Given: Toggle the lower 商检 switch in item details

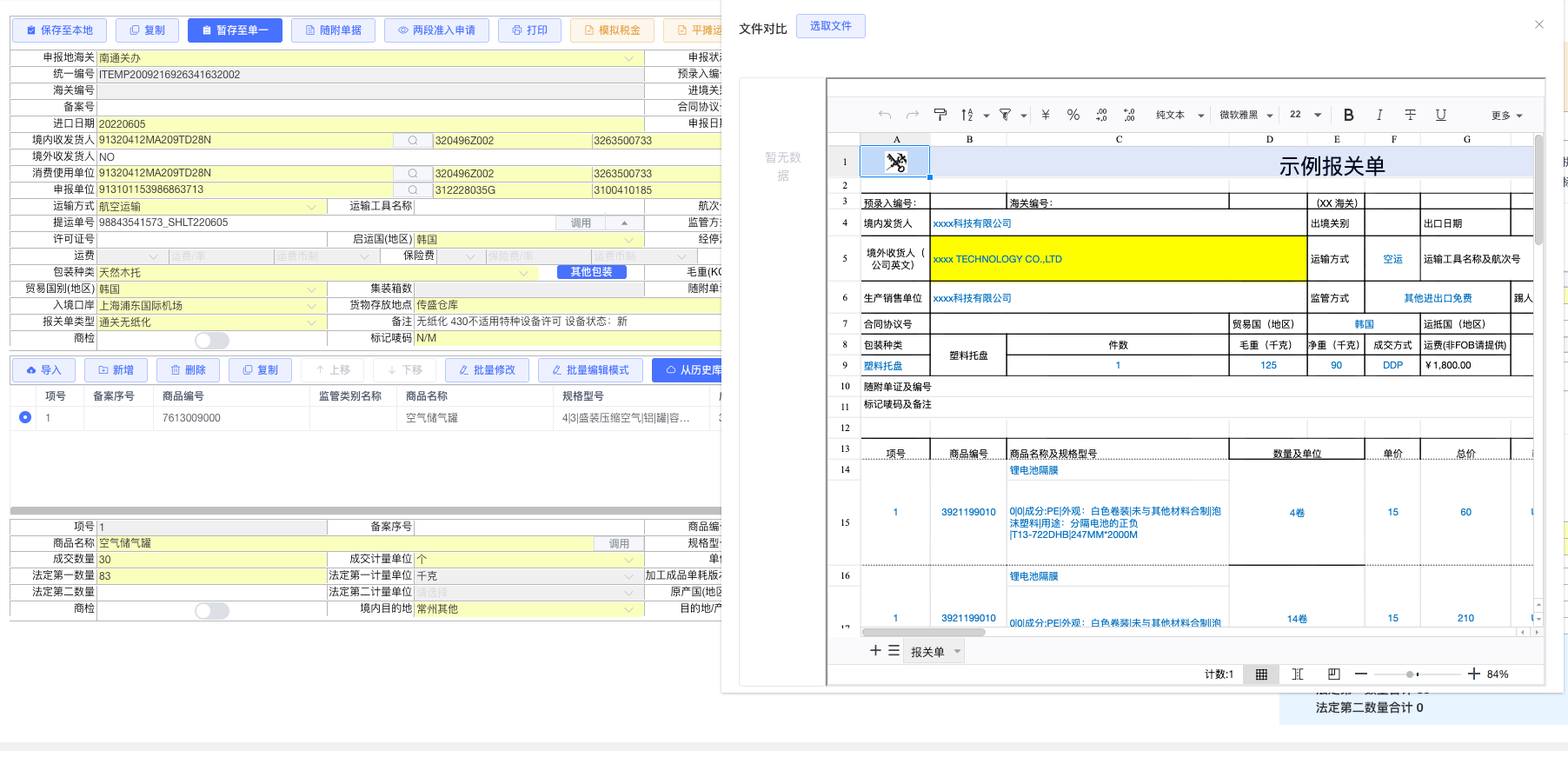Looking at the screenshot, I should [212, 610].
